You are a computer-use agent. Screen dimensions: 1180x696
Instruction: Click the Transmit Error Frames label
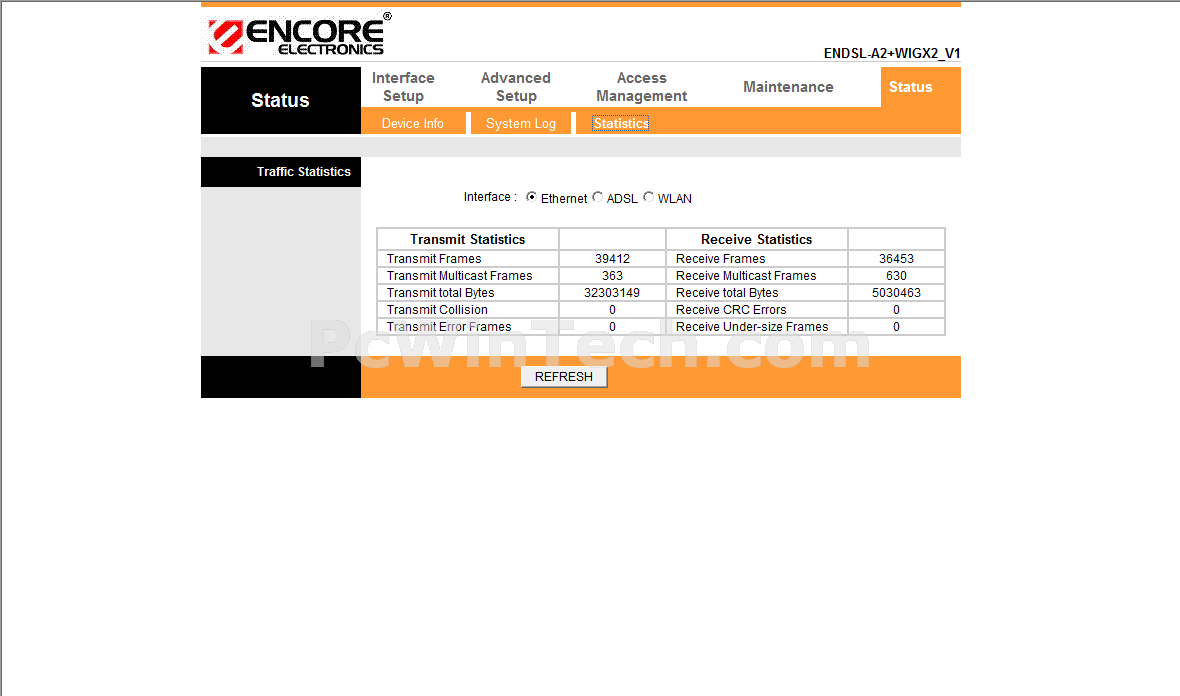[449, 327]
